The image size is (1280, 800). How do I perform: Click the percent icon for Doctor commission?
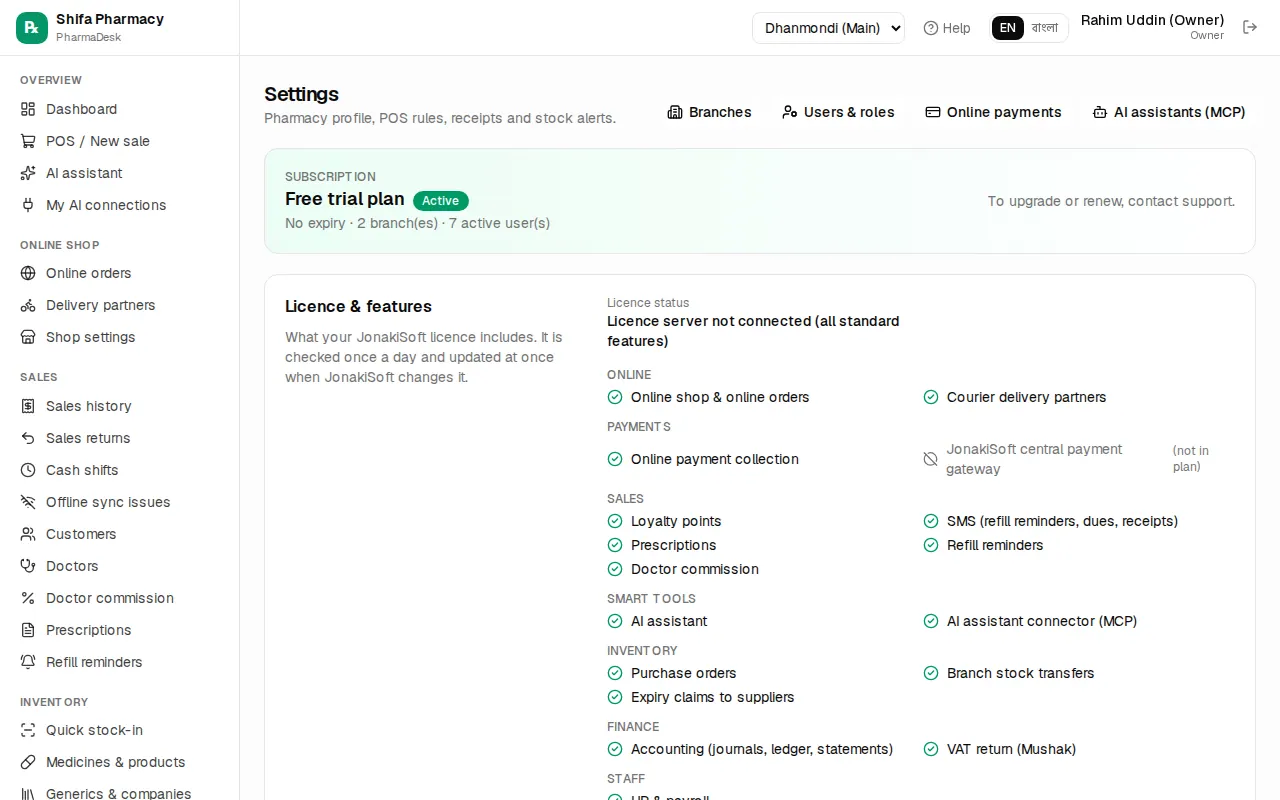point(28,598)
